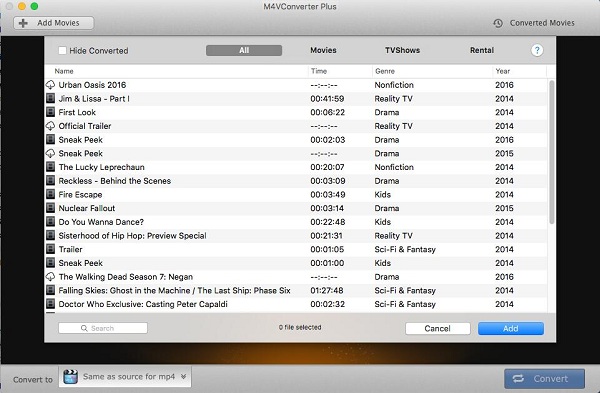Select the 'Nuclear Fallout' entry
Viewport: 600px width, 393px height.
[x=296, y=208]
